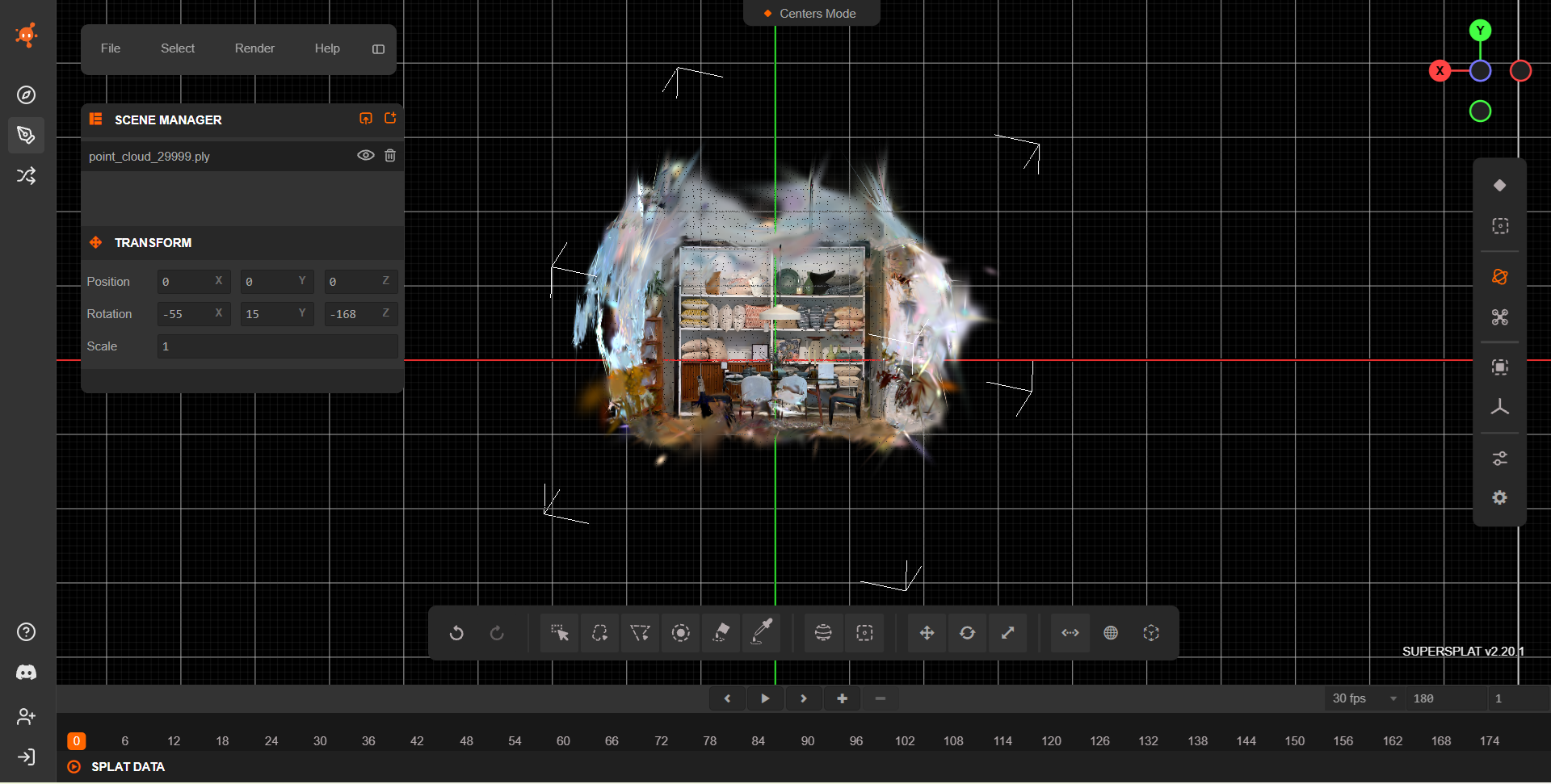Play the timeline animation
Viewport: 1551px width, 784px height.
click(x=765, y=698)
